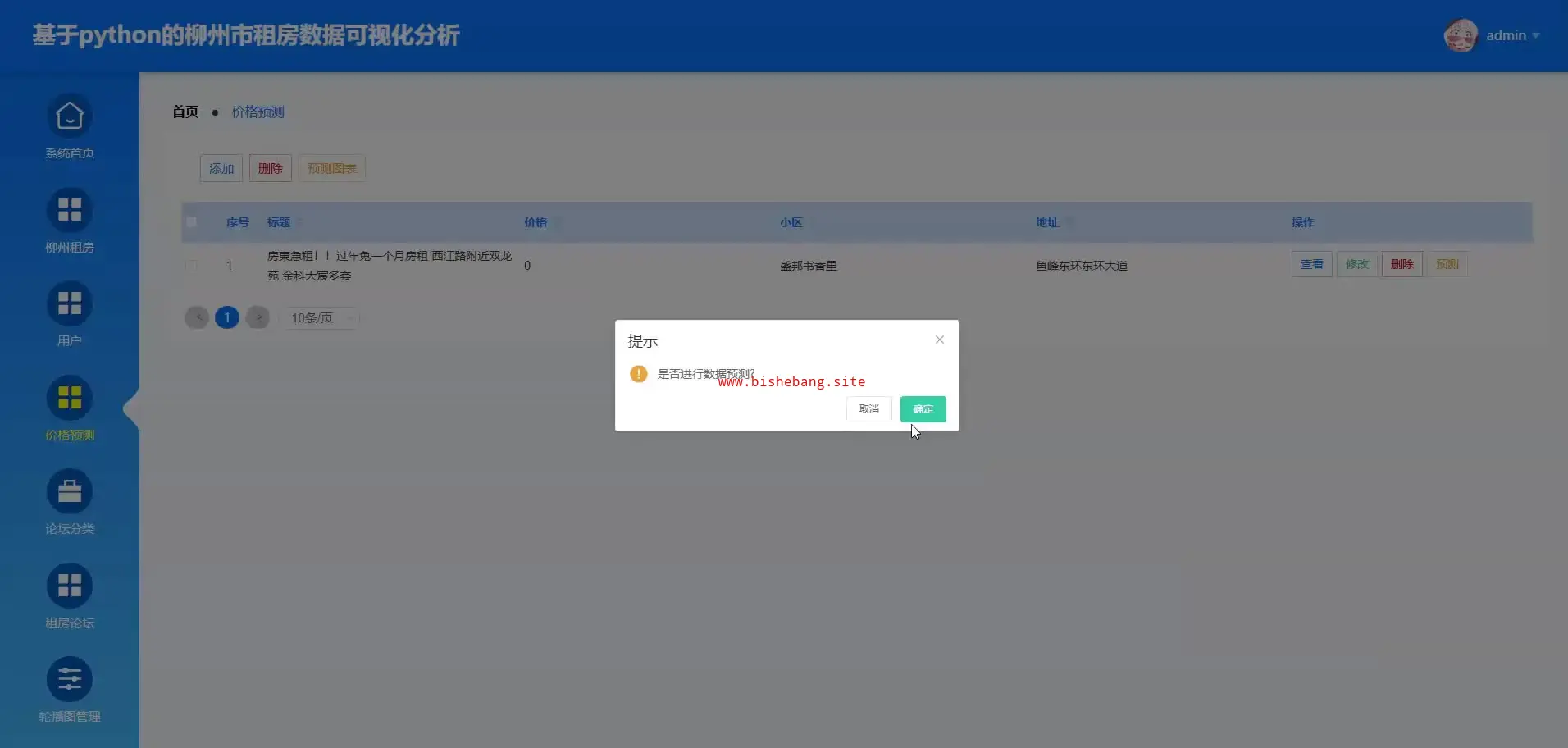
Task: Open the 柳州租房 grid icon
Action: click(70, 211)
